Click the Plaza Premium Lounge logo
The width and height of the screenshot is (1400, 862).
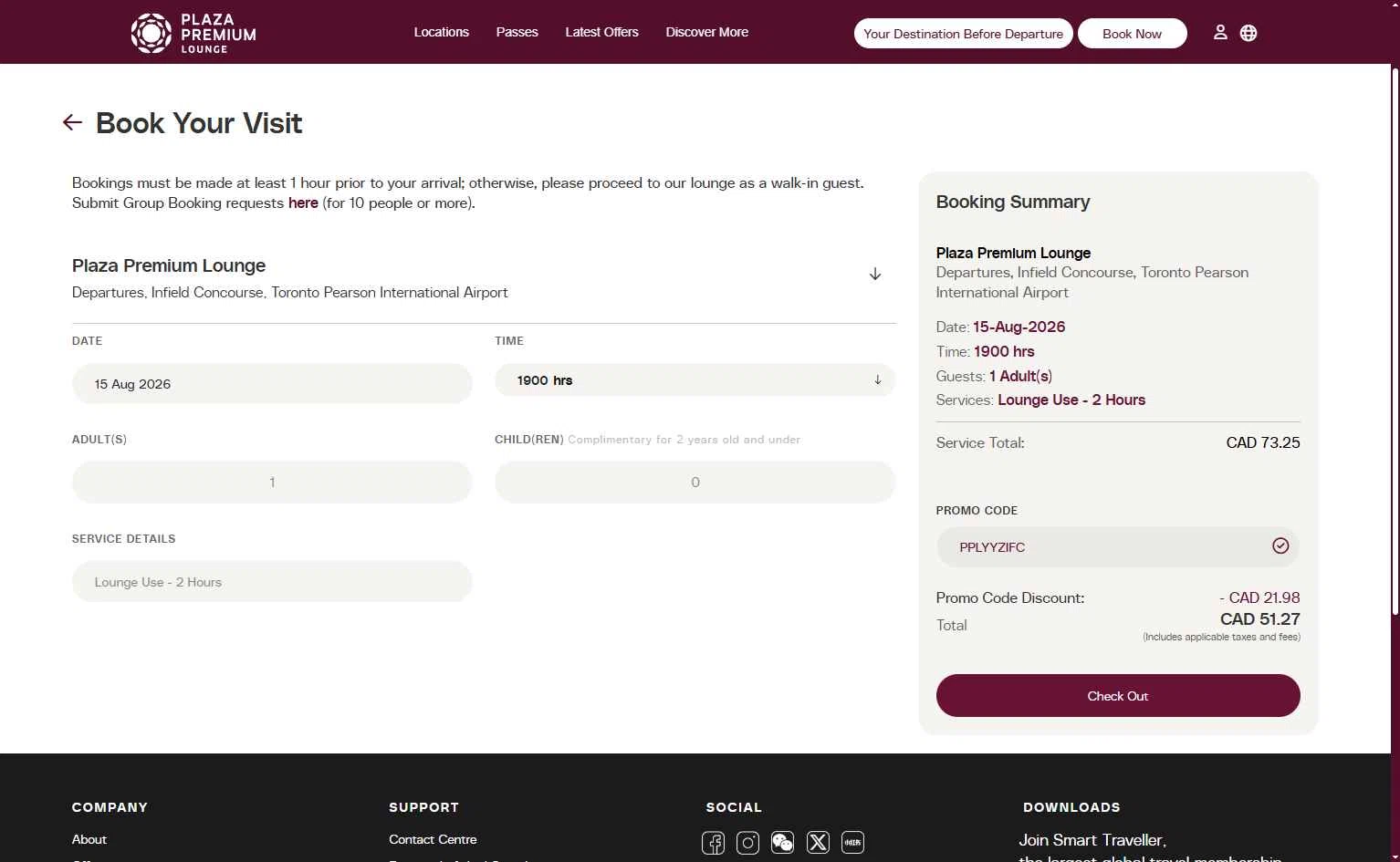(193, 33)
